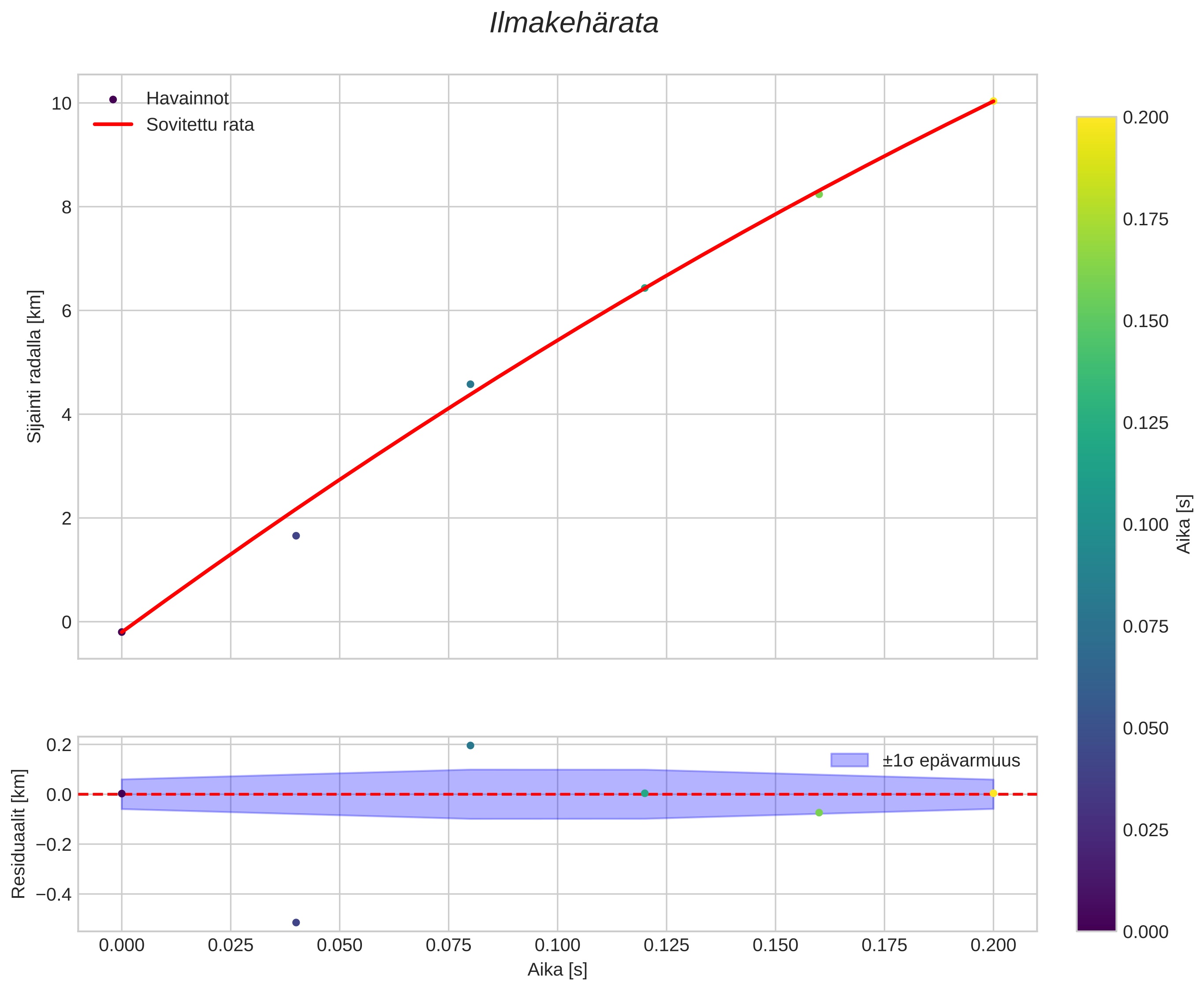The image size is (1204, 990).
Task: Click the yellow data point at 0.200 s
Action: pyautogui.click(x=993, y=101)
